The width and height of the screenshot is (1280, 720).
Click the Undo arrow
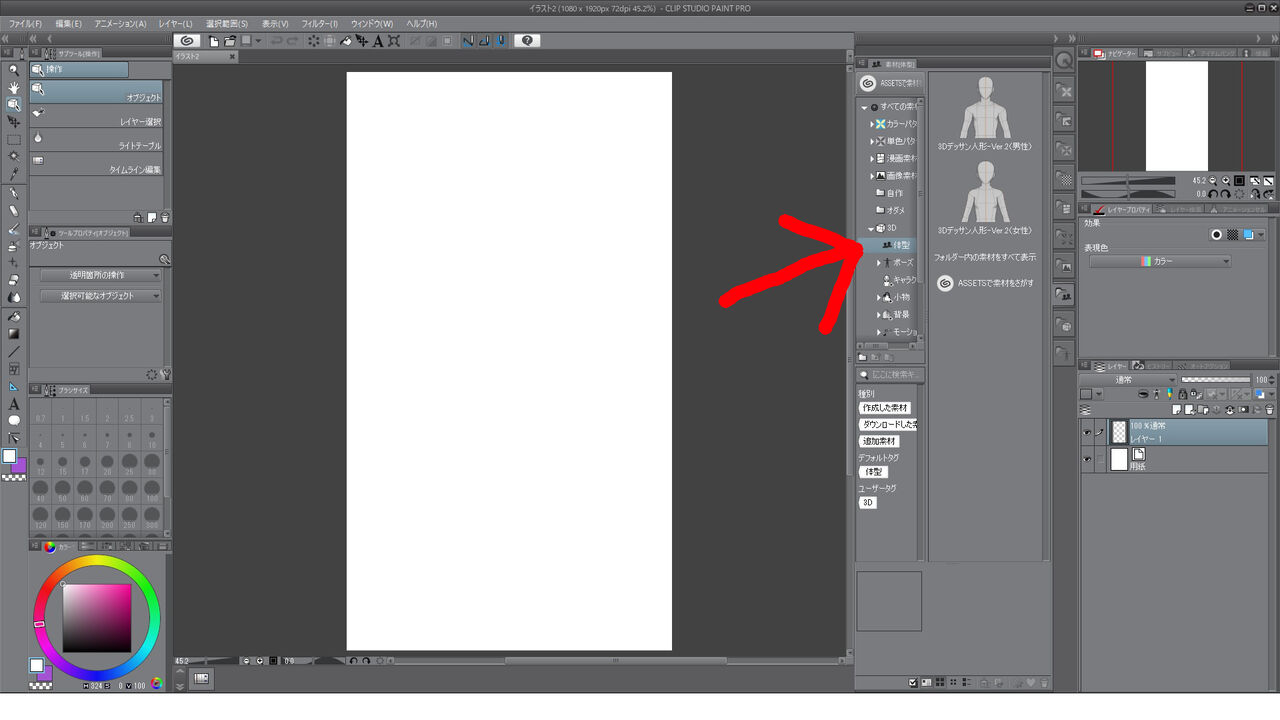(x=277, y=41)
